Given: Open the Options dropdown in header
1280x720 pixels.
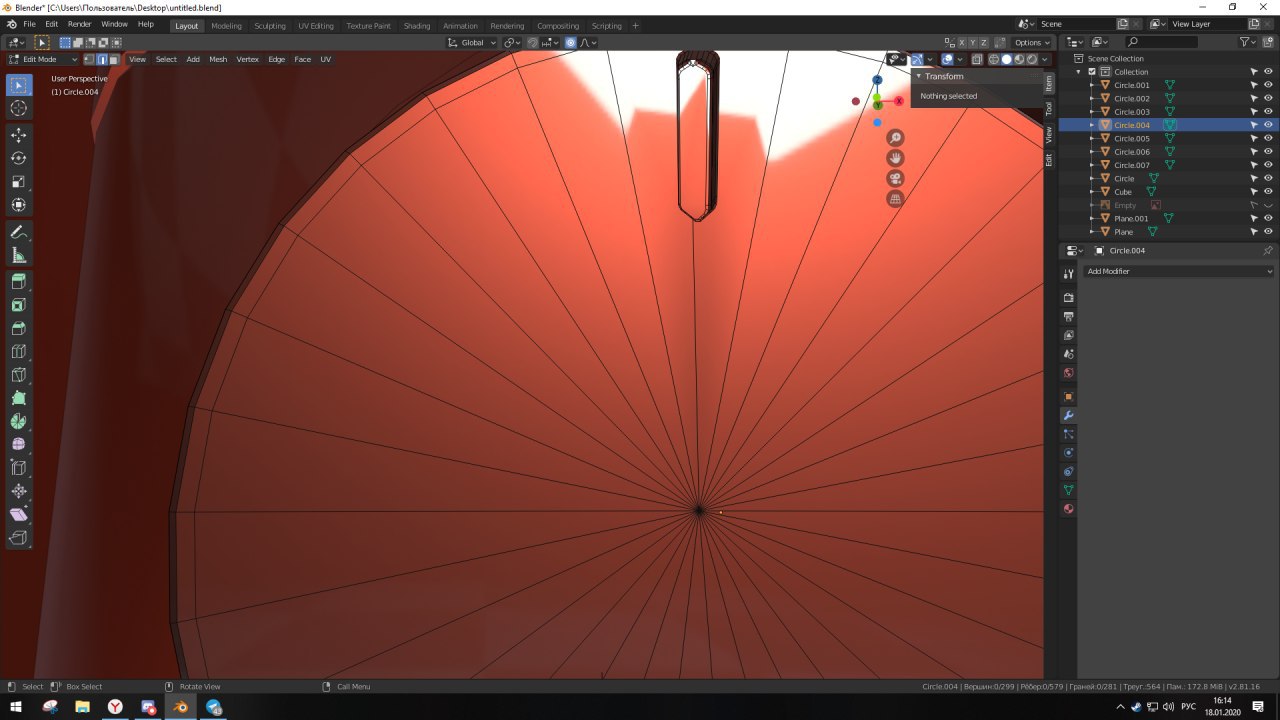Looking at the screenshot, I should 1032,43.
